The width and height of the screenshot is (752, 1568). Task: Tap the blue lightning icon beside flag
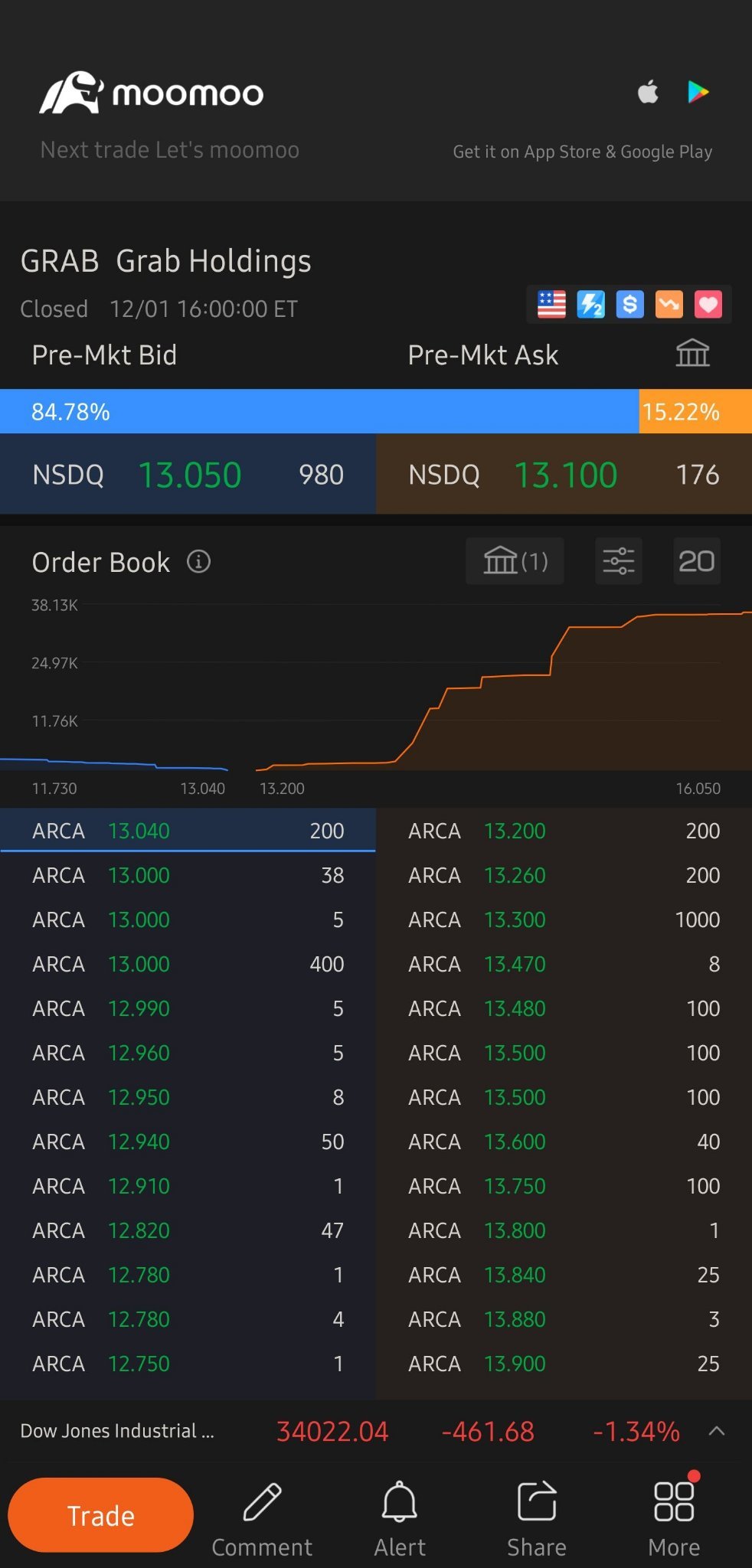590,305
